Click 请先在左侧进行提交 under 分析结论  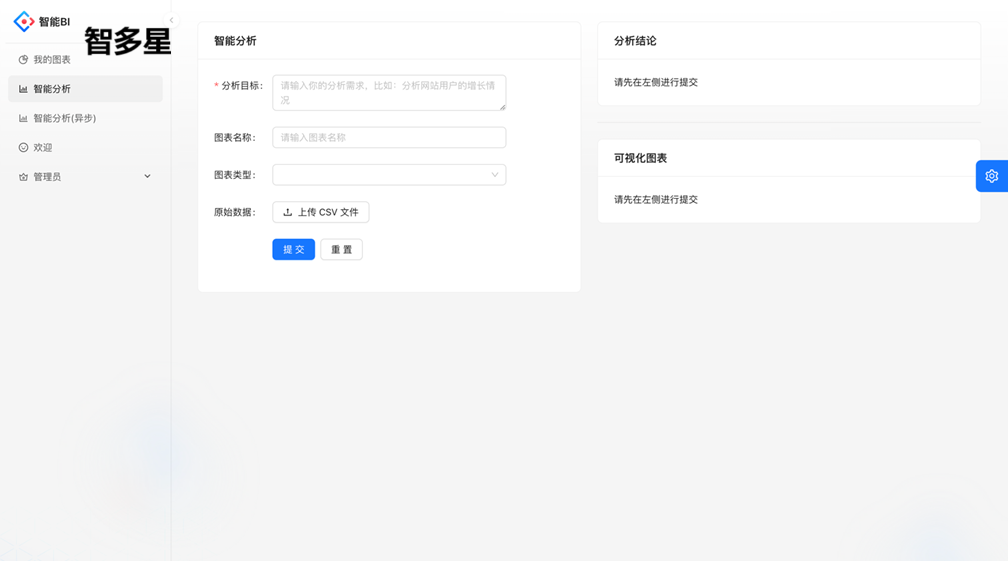coord(656,82)
